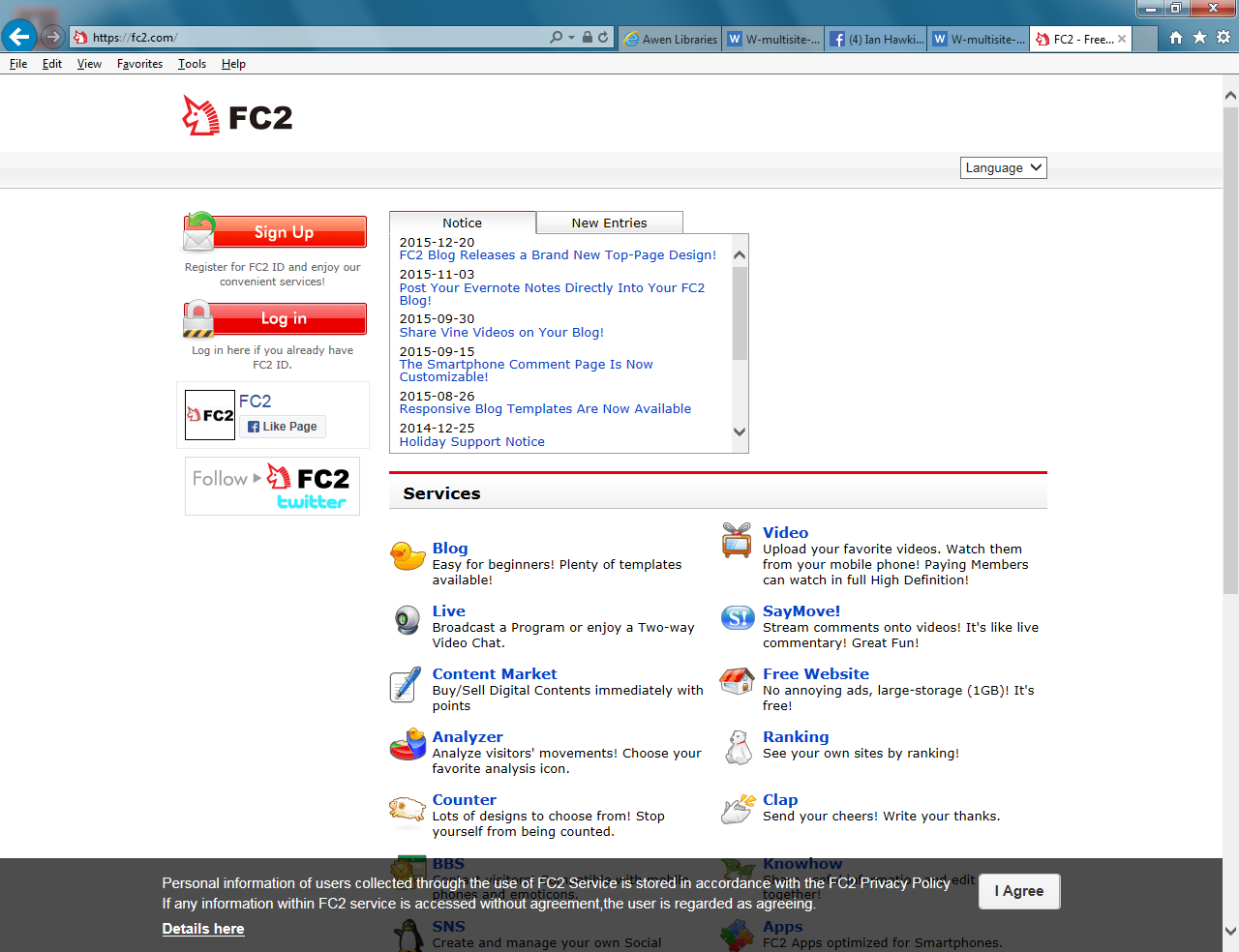This screenshot has width=1239, height=952.
Task: Switch to the Ian Hawki... Facebook tab
Action: [x=876, y=39]
